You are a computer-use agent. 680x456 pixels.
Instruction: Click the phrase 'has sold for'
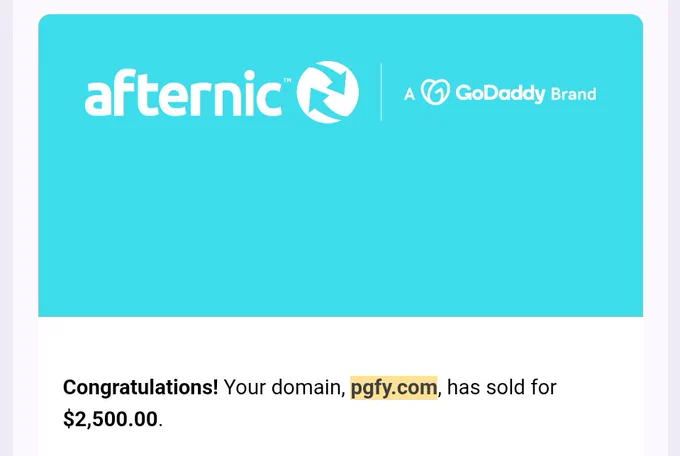click(x=502, y=387)
